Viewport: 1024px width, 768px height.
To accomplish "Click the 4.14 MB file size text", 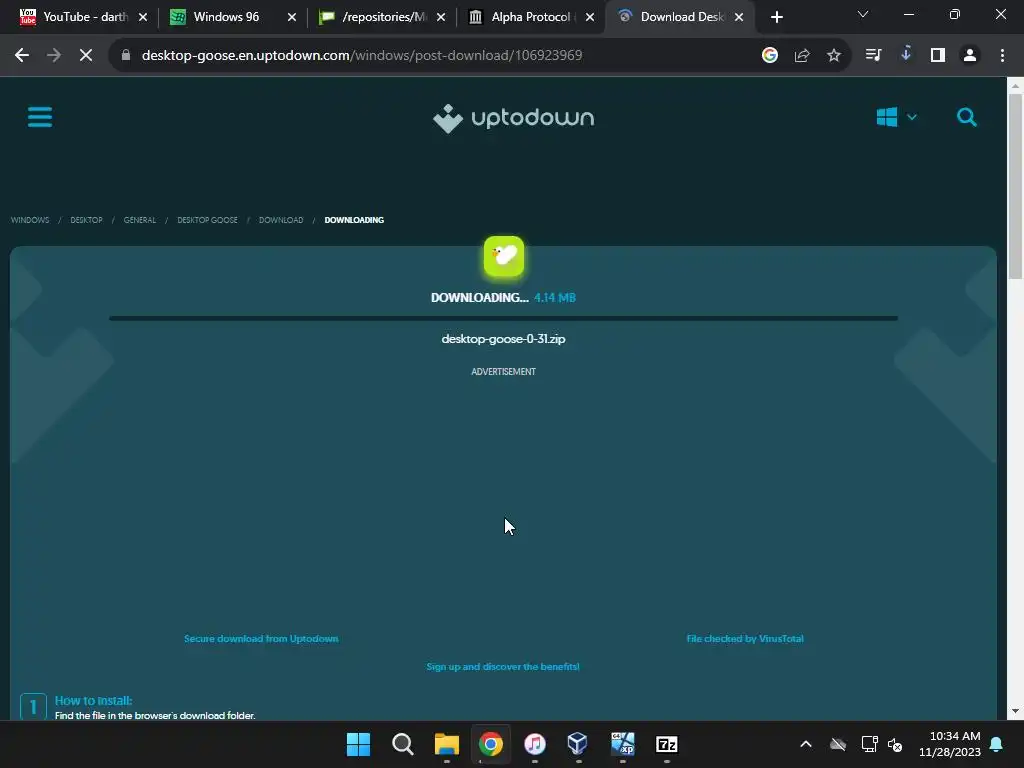I will click(x=554, y=298).
